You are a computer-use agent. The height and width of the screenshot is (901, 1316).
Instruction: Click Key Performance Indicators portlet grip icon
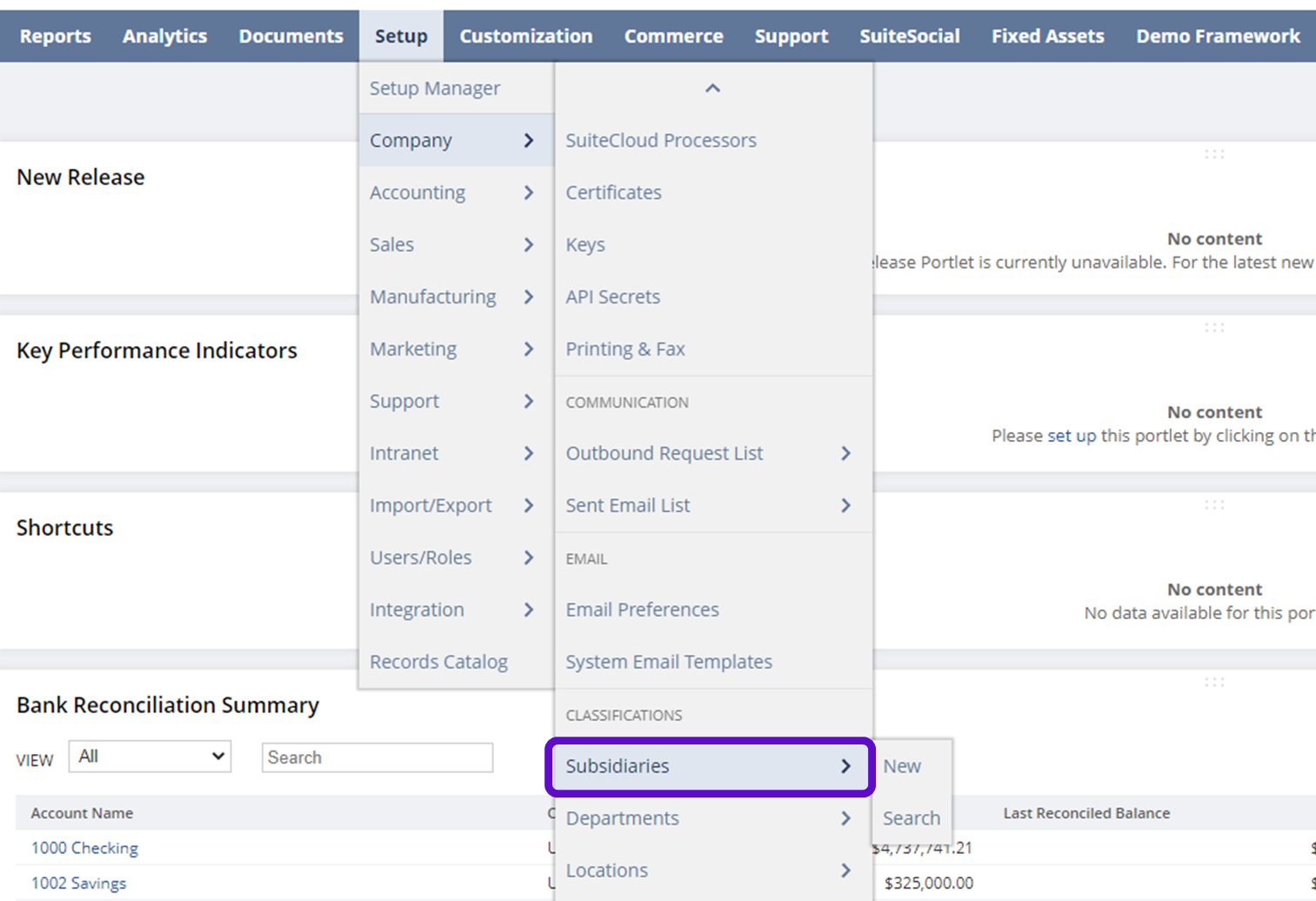pos(1214,328)
